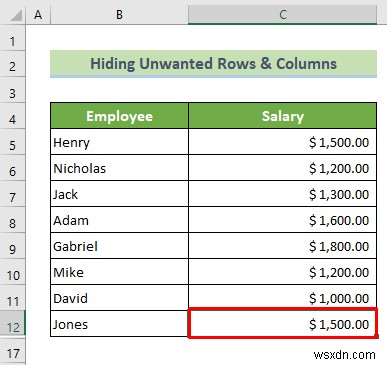
Task: Select Gabriel's salary $ 1,800.00 cell
Action: pos(283,246)
